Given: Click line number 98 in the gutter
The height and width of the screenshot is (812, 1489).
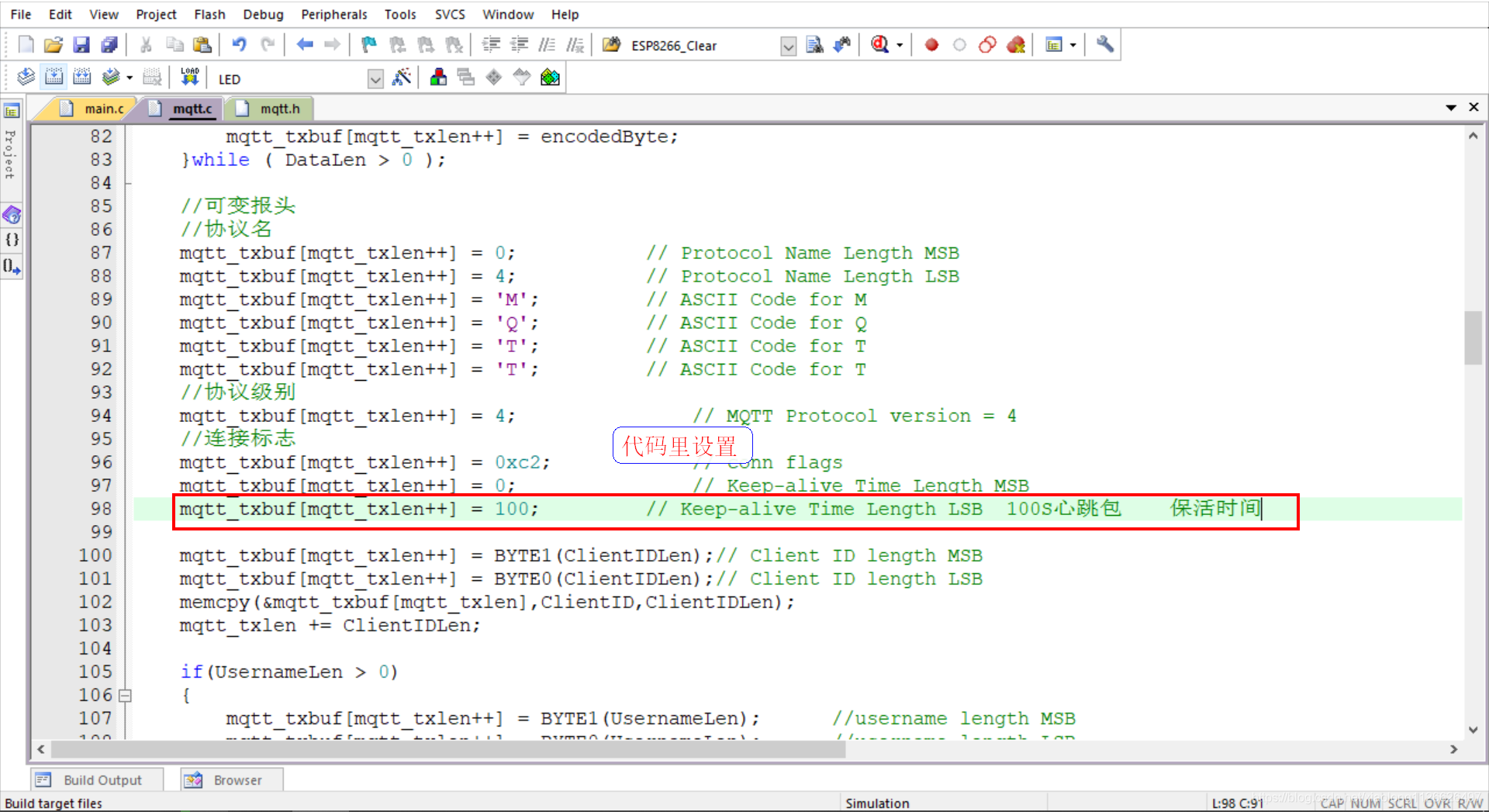Looking at the screenshot, I should pos(101,509).
